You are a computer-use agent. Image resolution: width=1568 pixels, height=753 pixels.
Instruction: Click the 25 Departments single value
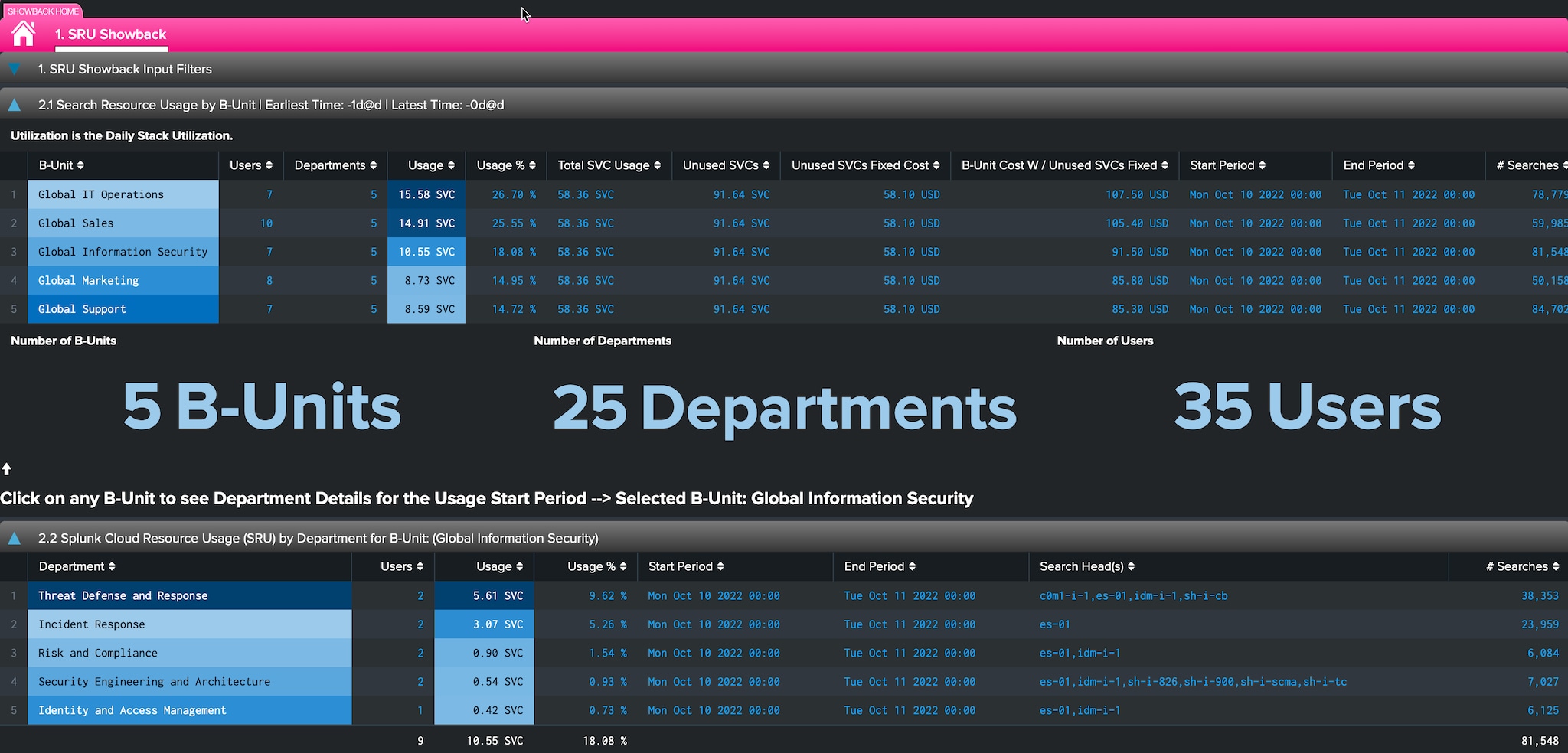(x=785, y=408)
